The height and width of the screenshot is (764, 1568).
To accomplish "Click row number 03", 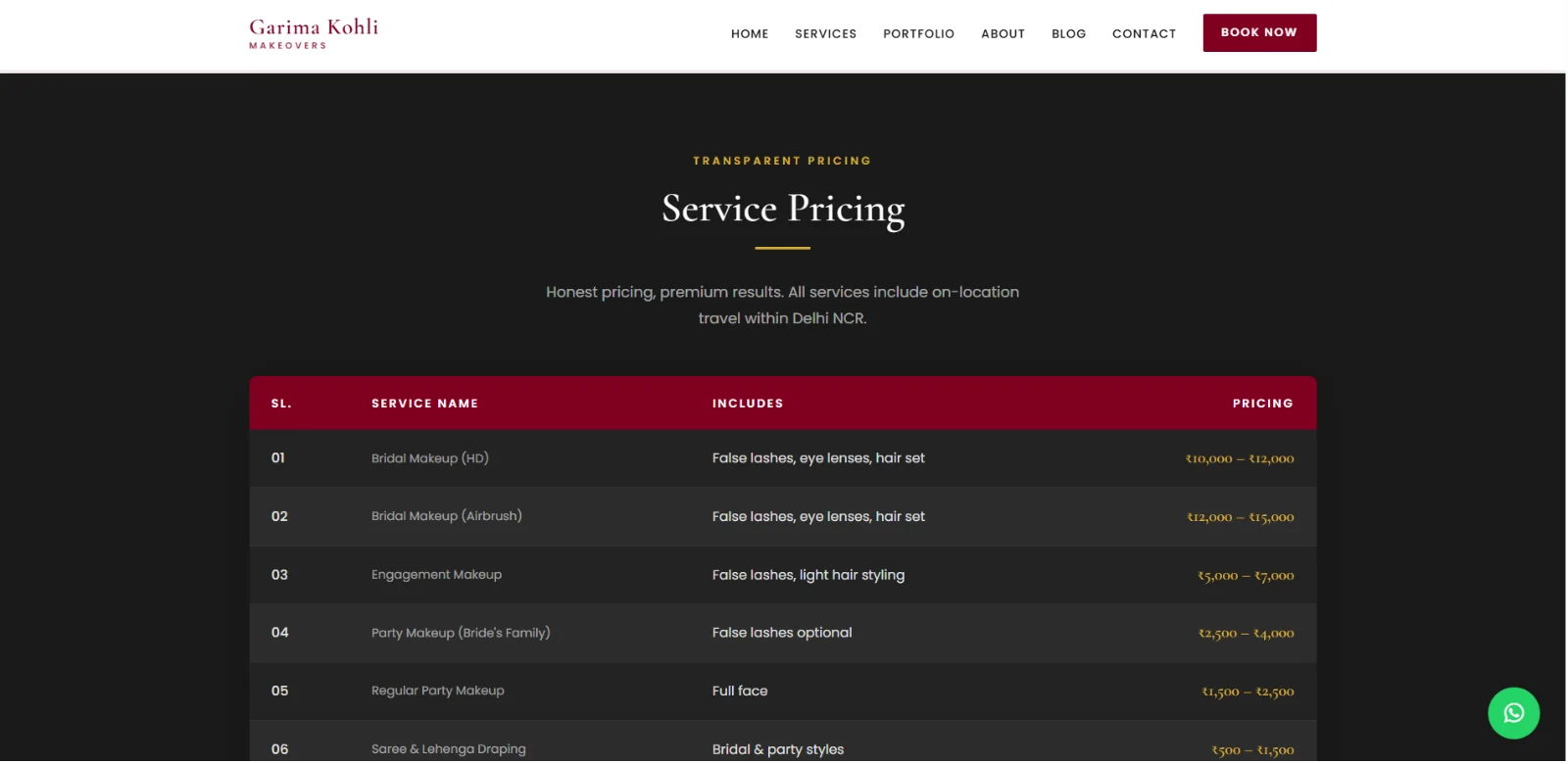I will point(279,575).
